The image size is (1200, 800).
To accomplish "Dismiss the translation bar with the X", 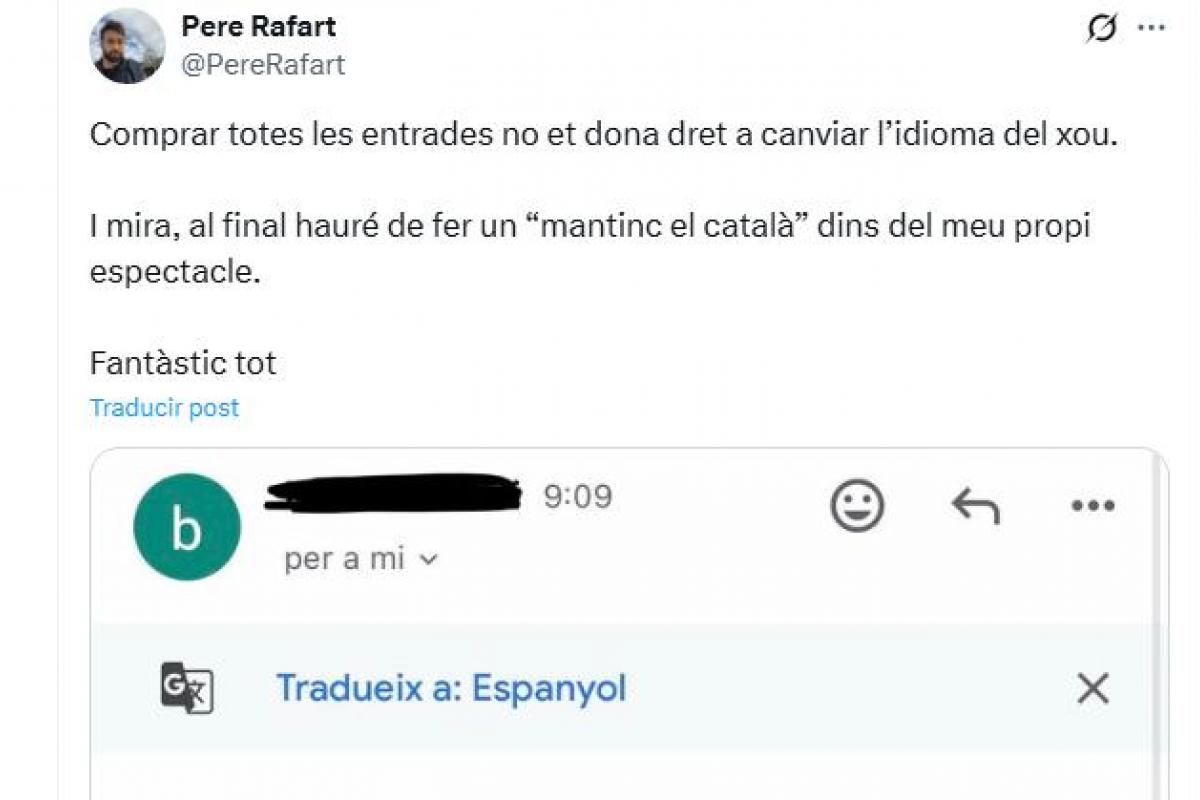I will click(1092, 688).
